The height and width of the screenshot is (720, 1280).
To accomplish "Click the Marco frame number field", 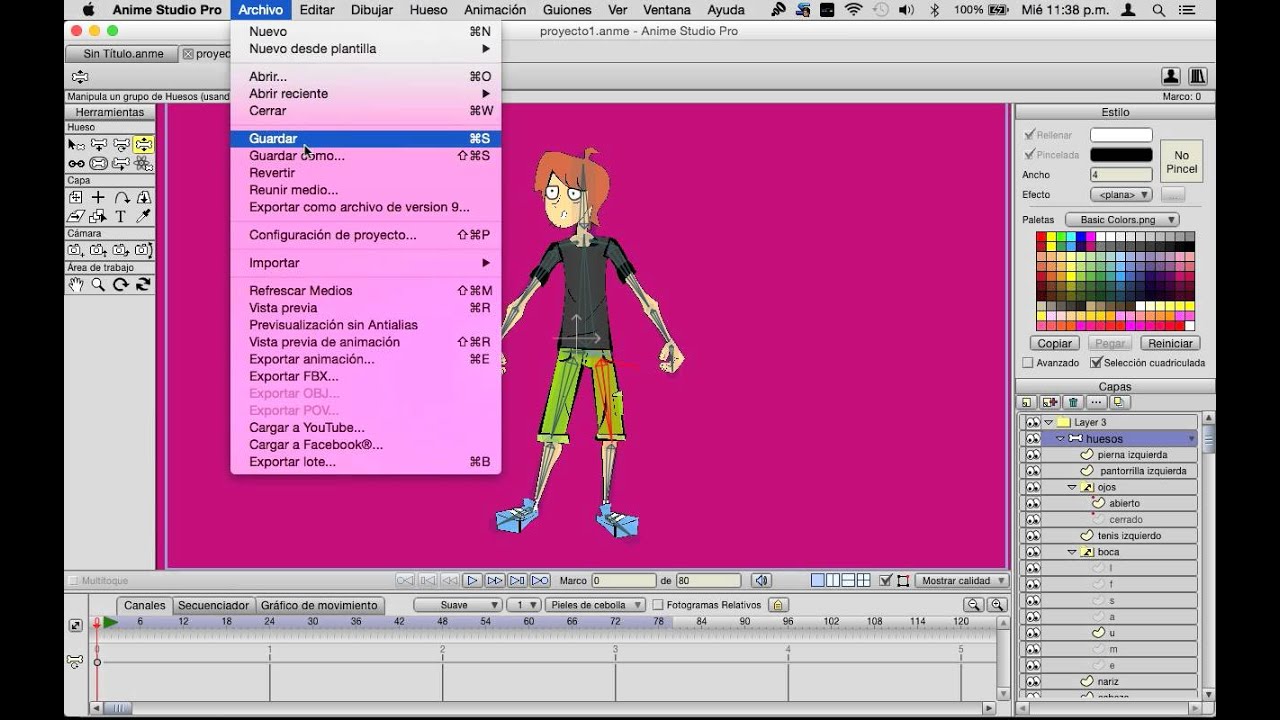I will pos(623,580).
